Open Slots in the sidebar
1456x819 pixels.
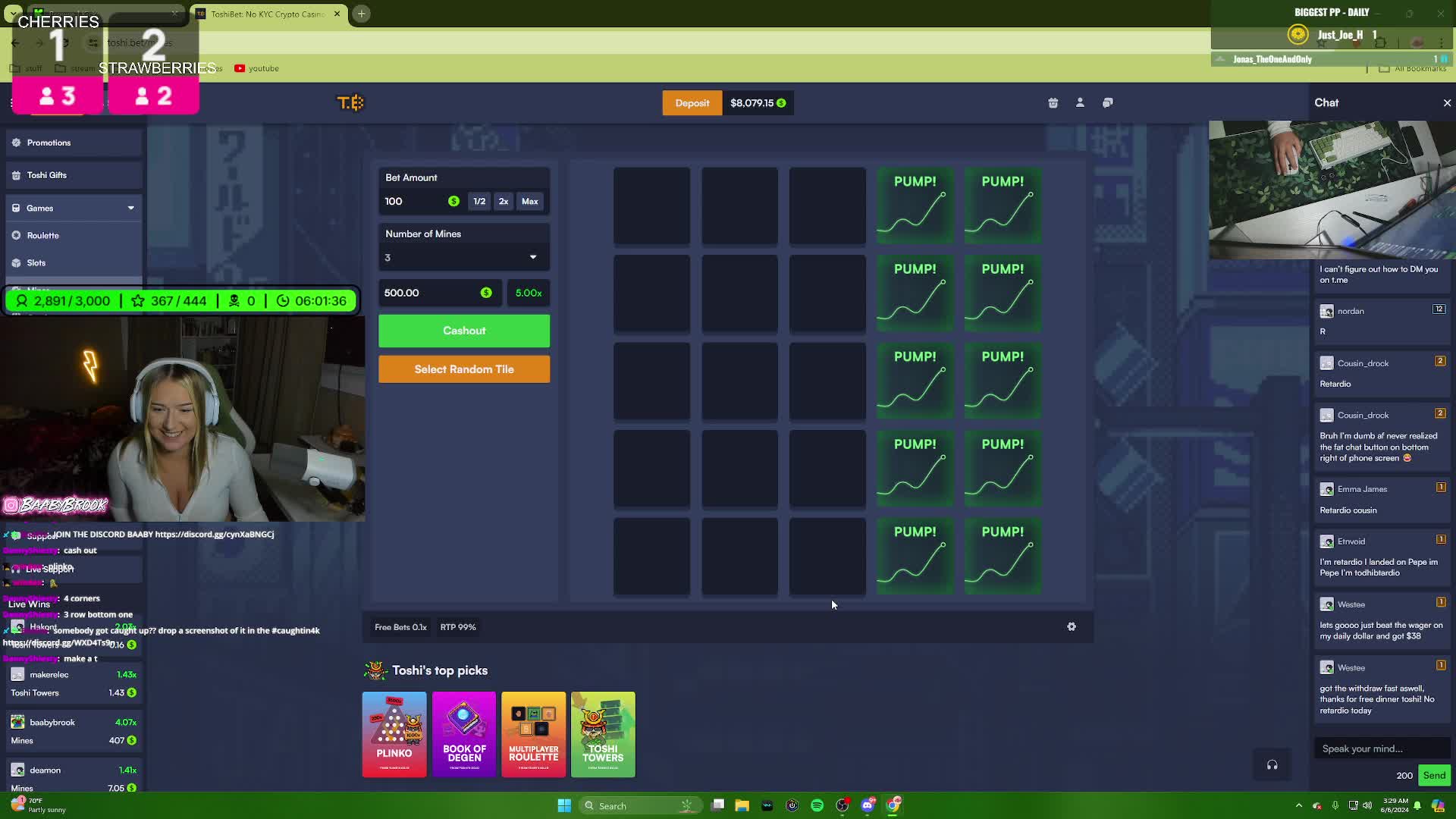(x=74, y=263)
